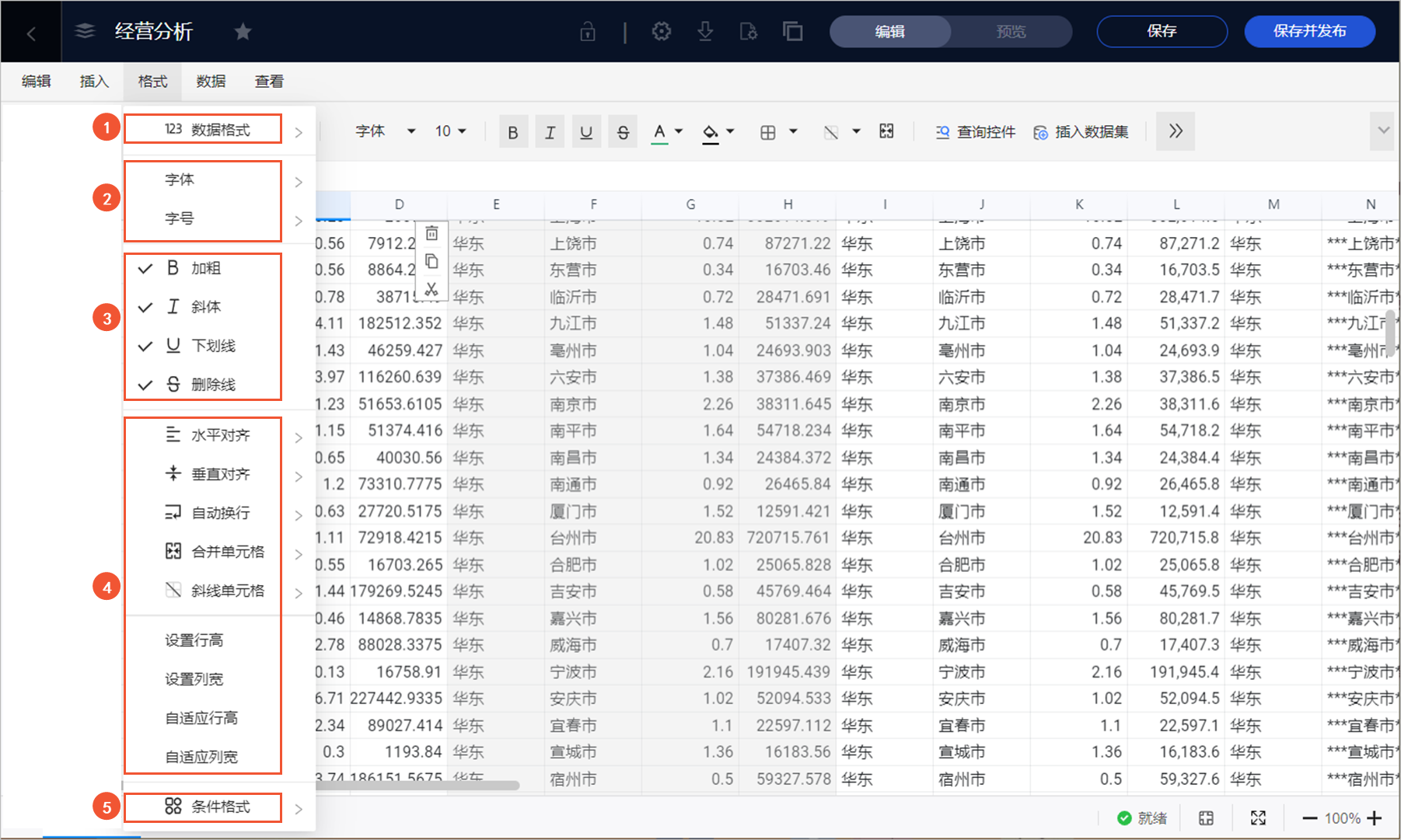
Task: Click the 保存并发布 button
Action: (x=1310, y=31)
